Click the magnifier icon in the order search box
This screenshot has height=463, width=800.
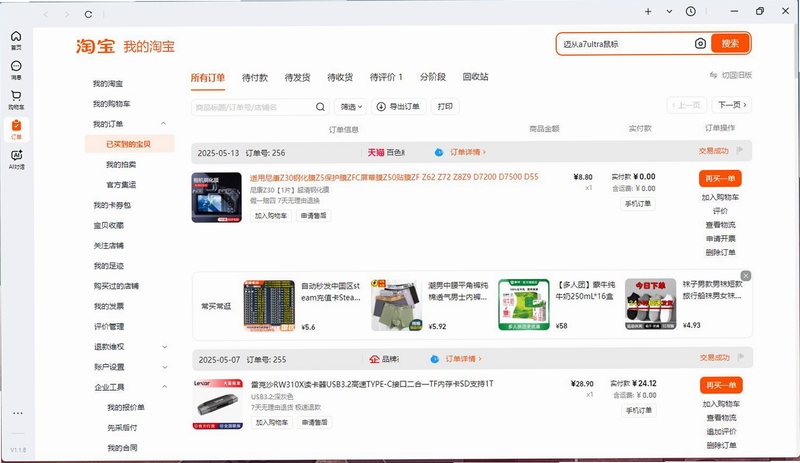(320, 107)
